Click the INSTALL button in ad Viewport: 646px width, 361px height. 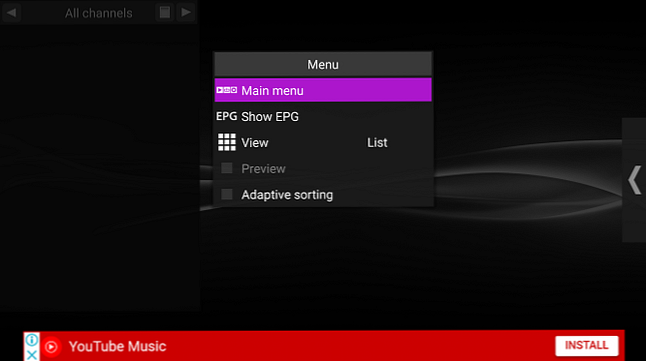pyautogui.click(x=587, y=345)
